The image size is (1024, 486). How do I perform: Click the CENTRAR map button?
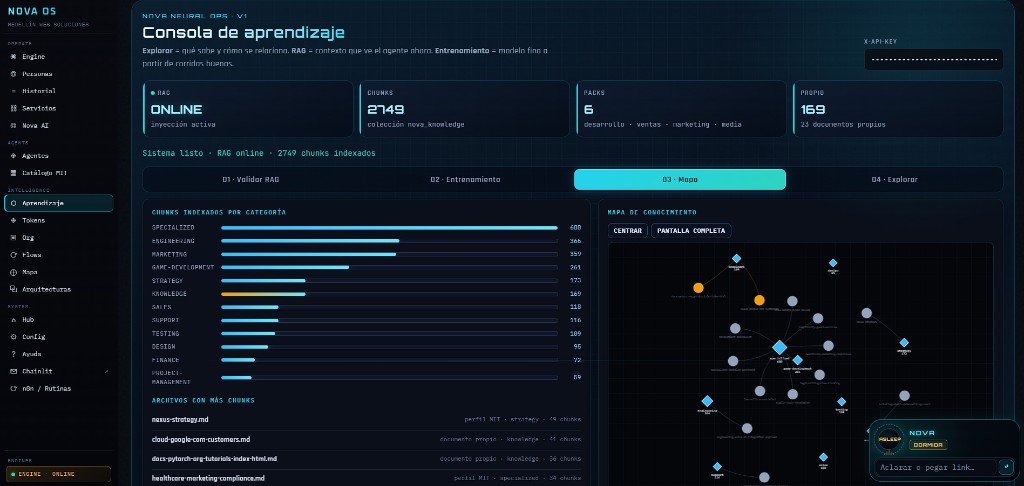(628, 231)
